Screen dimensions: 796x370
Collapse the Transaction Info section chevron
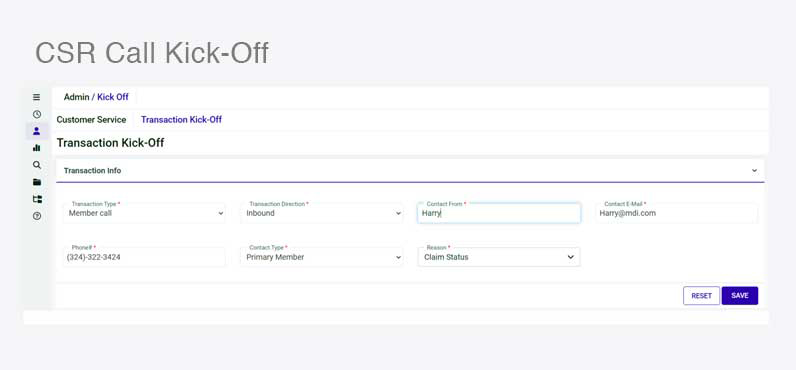754,171
